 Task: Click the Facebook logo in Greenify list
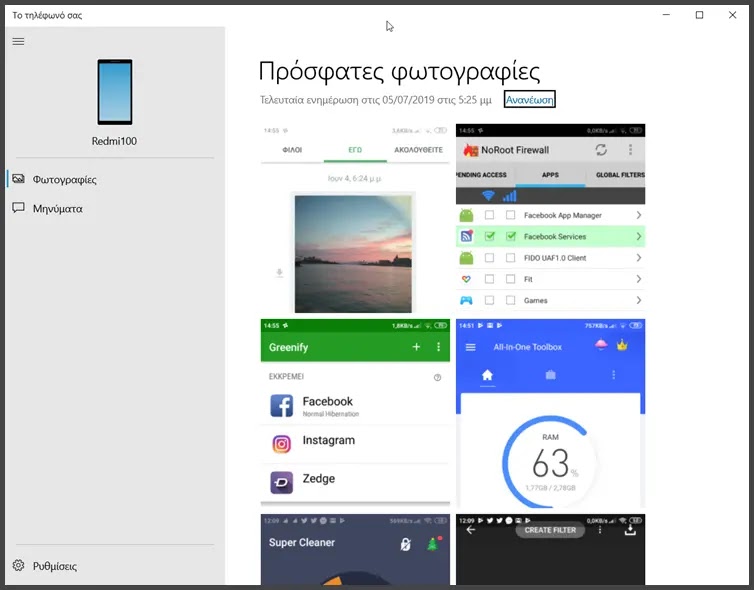[x=281, y=405]
